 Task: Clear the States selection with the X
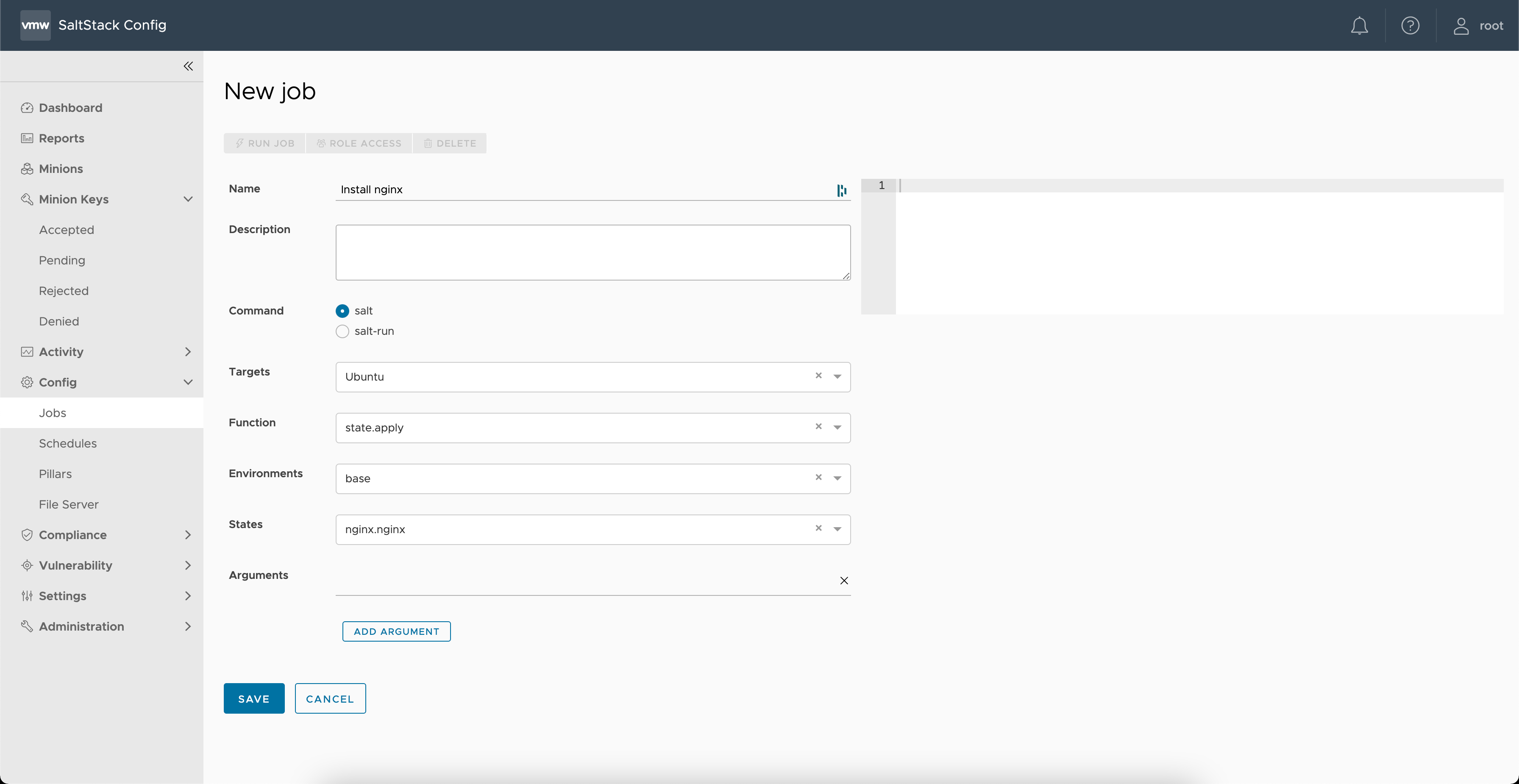tap(818, 528)
